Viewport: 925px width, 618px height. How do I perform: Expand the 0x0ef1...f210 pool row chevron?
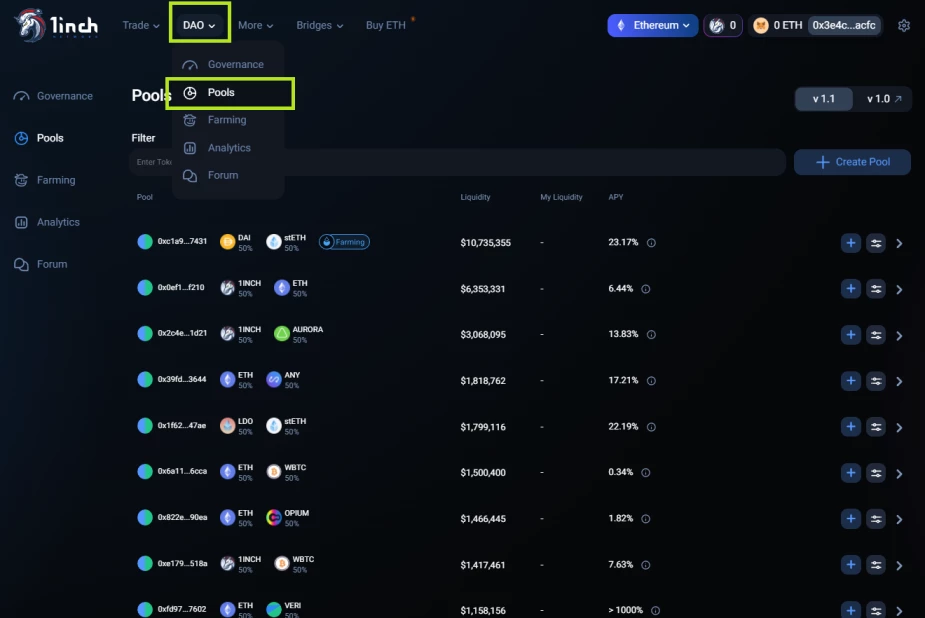coord(899,290)
